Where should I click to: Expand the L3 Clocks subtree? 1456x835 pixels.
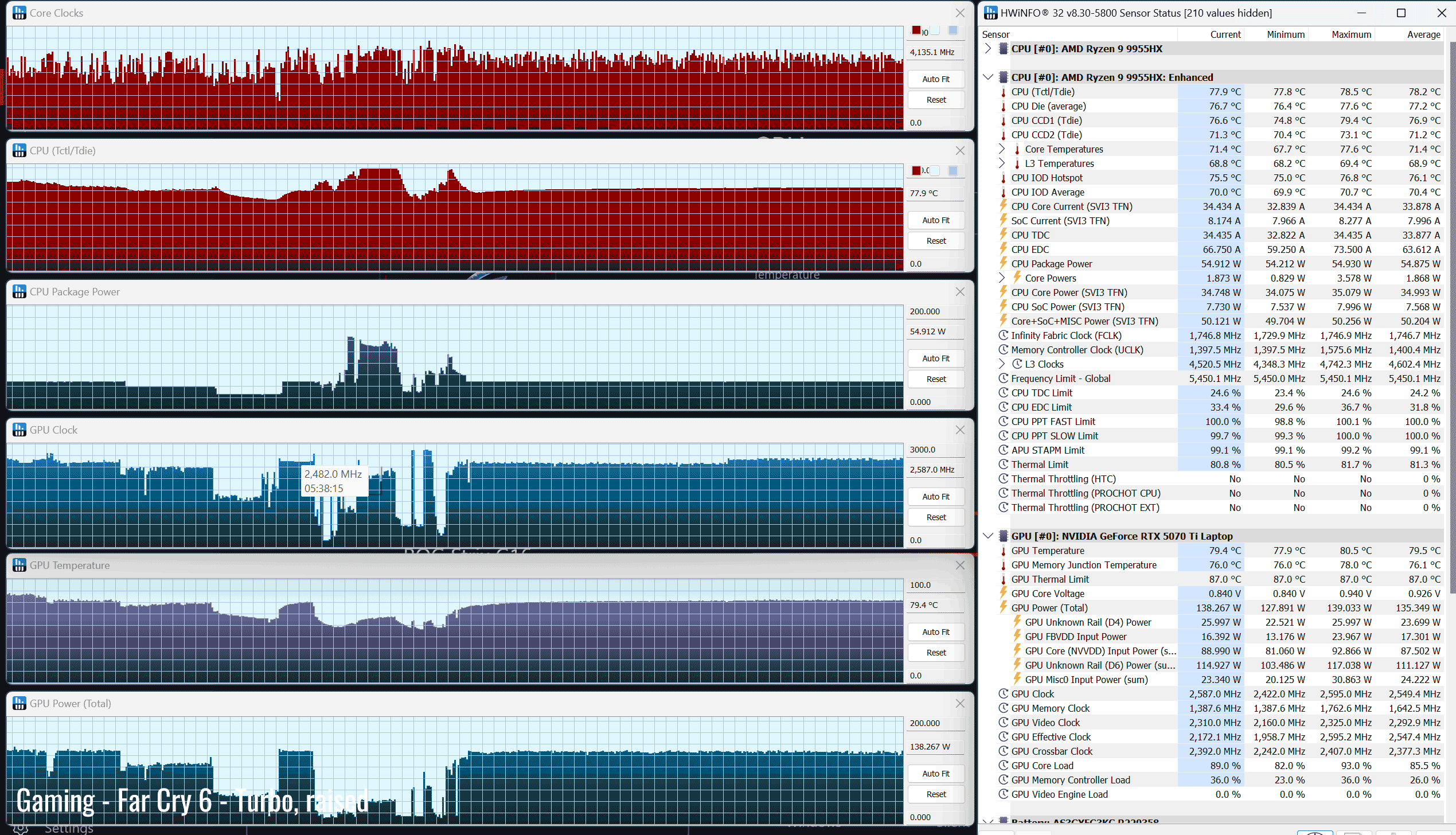point(1001,364)
